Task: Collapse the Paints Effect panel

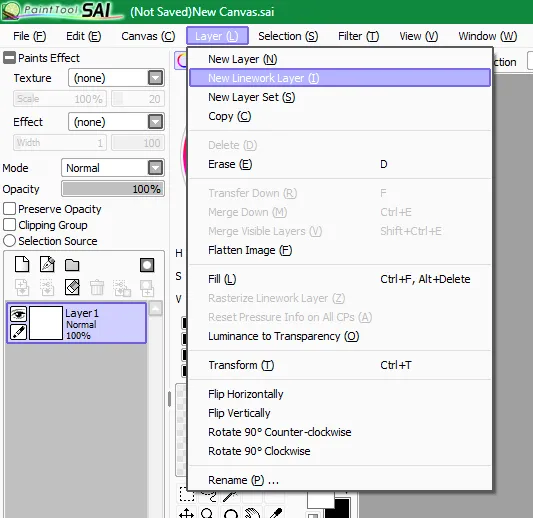Action: click(9, 58)
